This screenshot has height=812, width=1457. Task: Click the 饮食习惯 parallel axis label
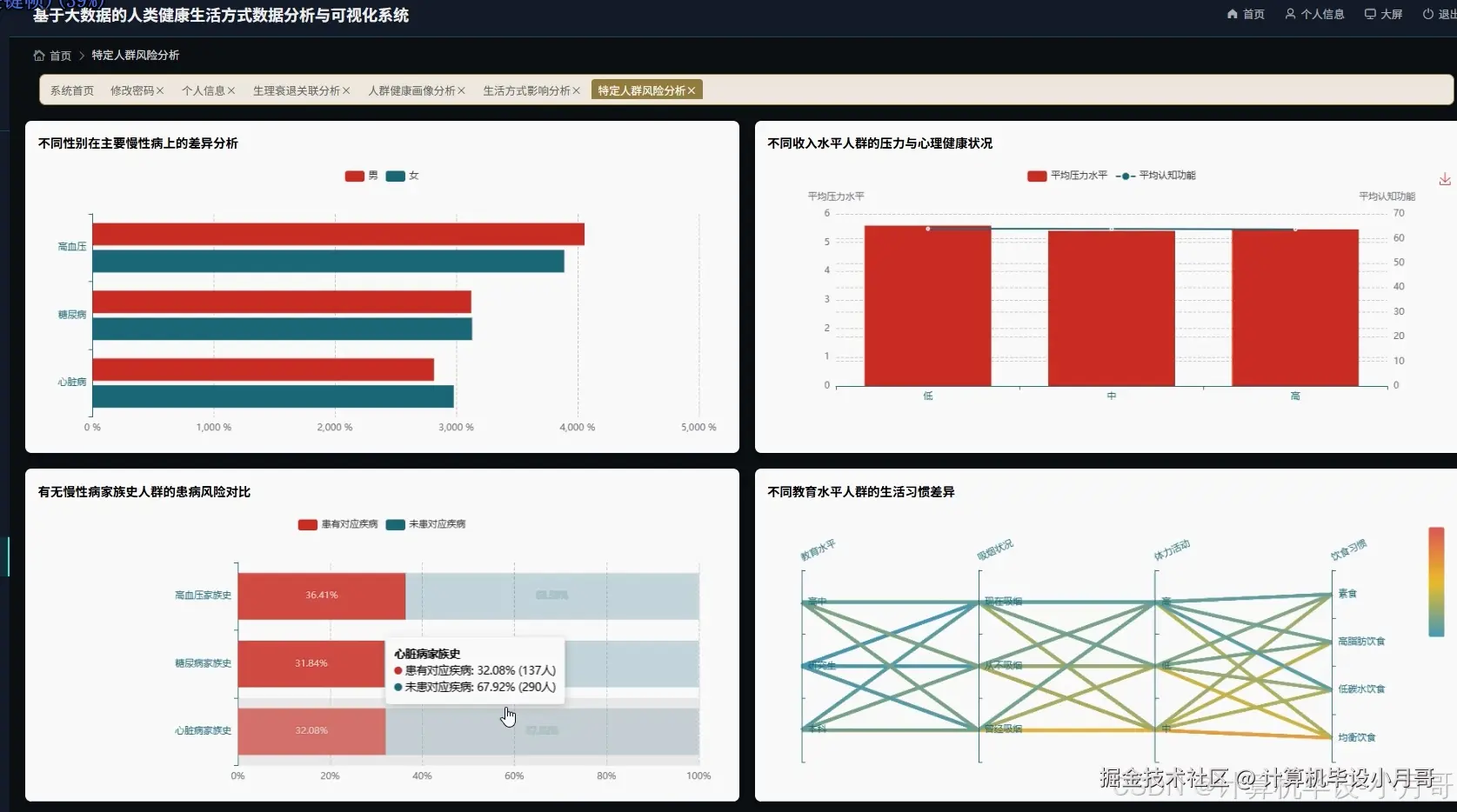click(x=1348, y=550)
